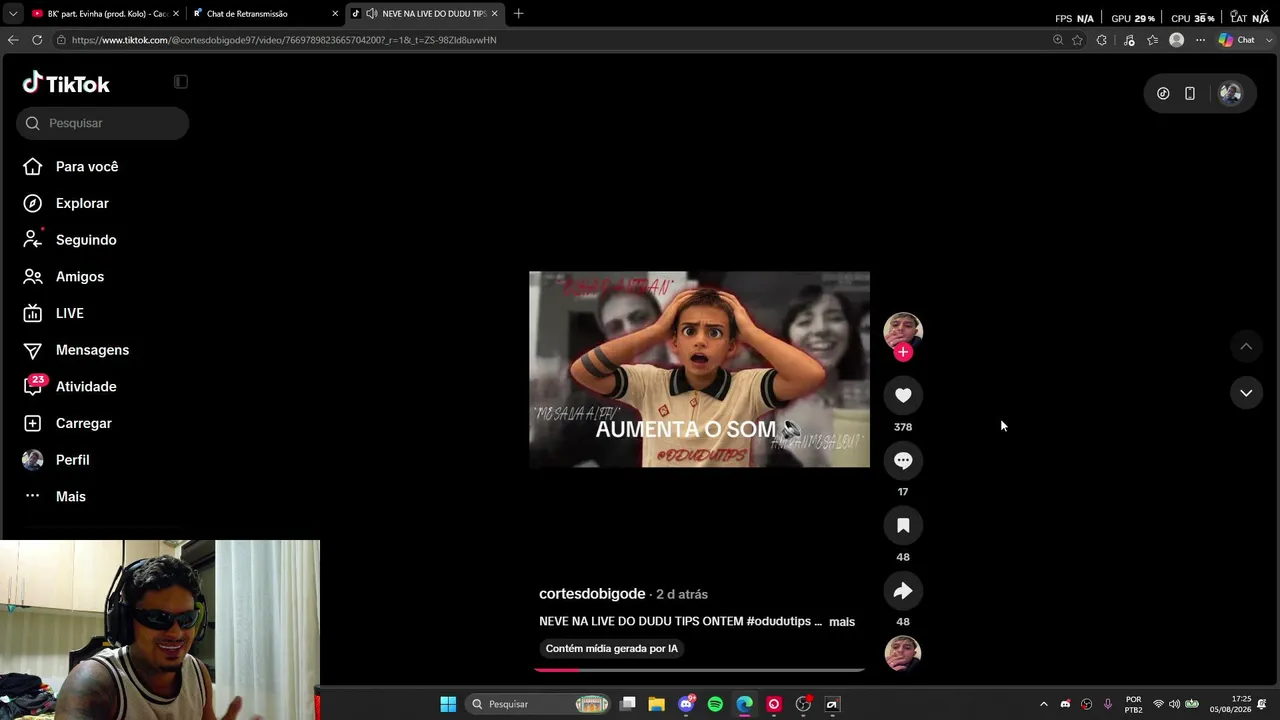Open the Explorar page

pyautogui.click(x=66, y=204)
